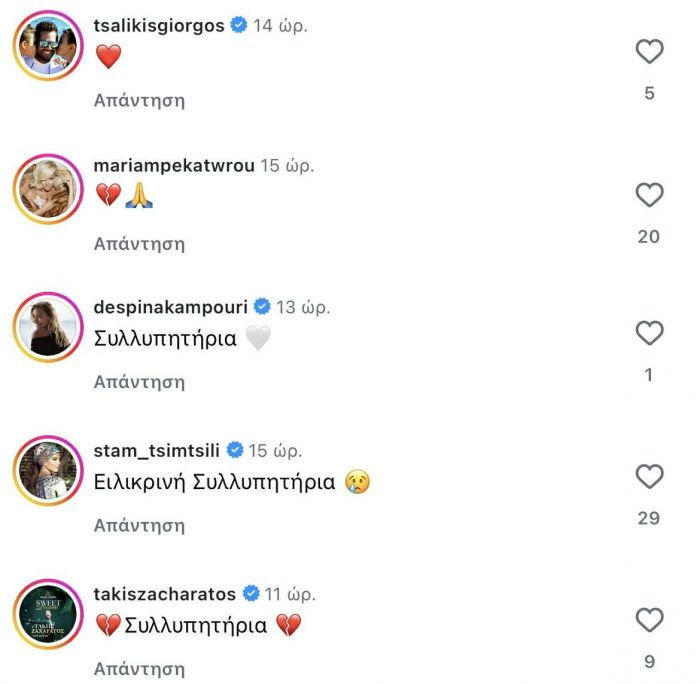Like mariampekatwrou's comment with heart icon
This screenshot has height=684, width=700.
pos(649,194)
